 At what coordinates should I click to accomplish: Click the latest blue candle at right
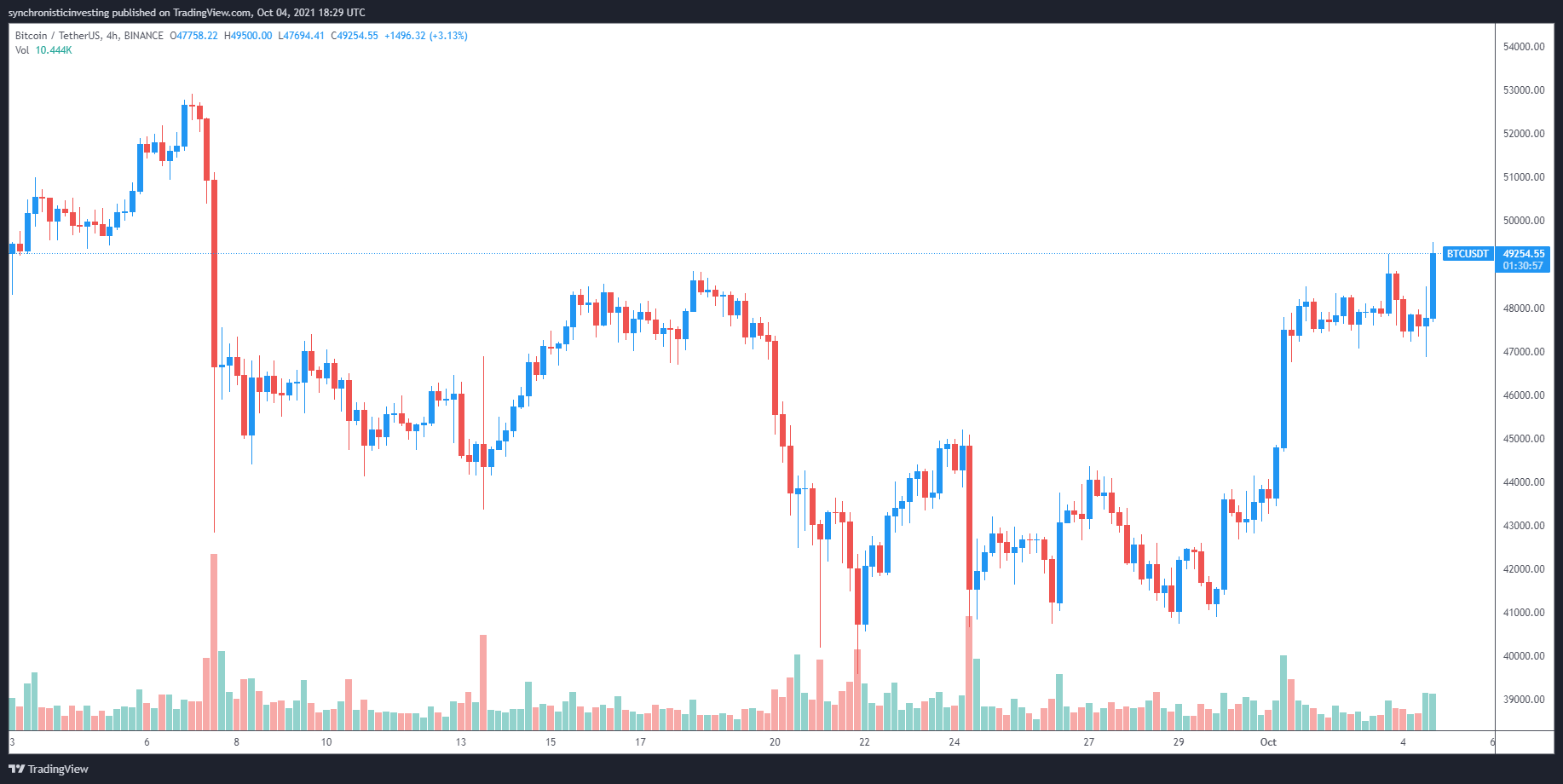click(1433, 286)
